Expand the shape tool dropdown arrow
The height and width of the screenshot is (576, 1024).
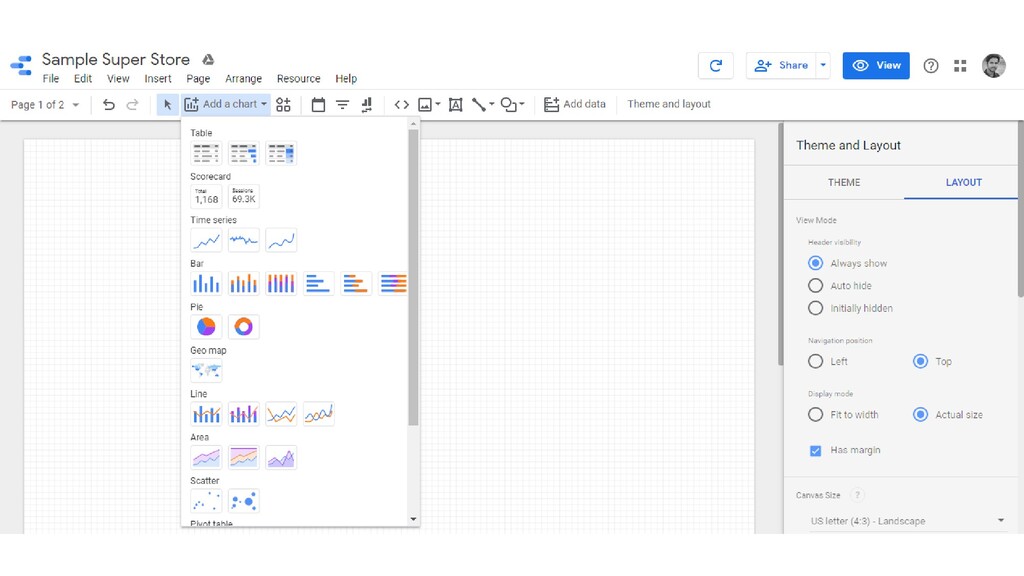coord(521,104)
